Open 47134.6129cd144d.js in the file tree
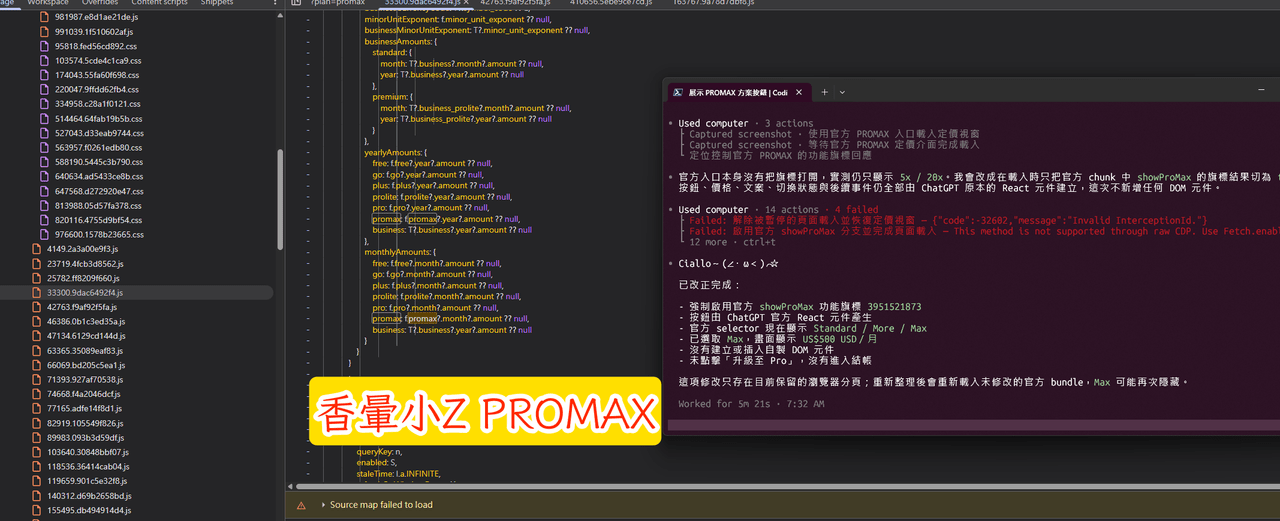This screenshot has width=1280, height=521. pyautogui.click(x=86, y=336)
